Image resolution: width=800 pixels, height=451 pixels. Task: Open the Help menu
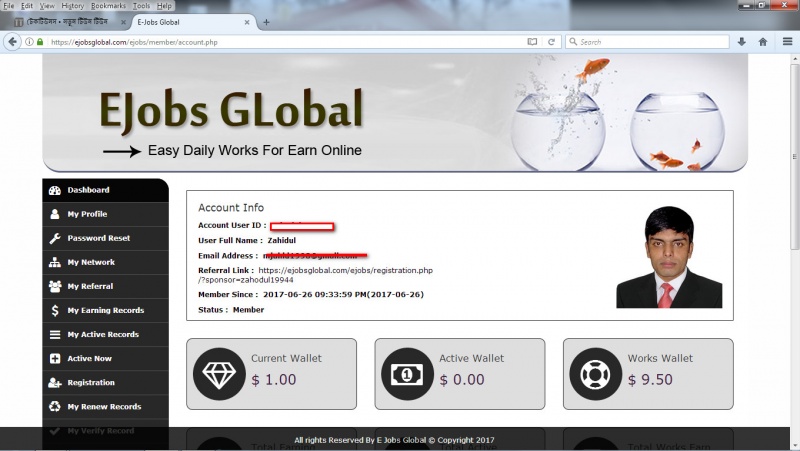tap(164, 6)
